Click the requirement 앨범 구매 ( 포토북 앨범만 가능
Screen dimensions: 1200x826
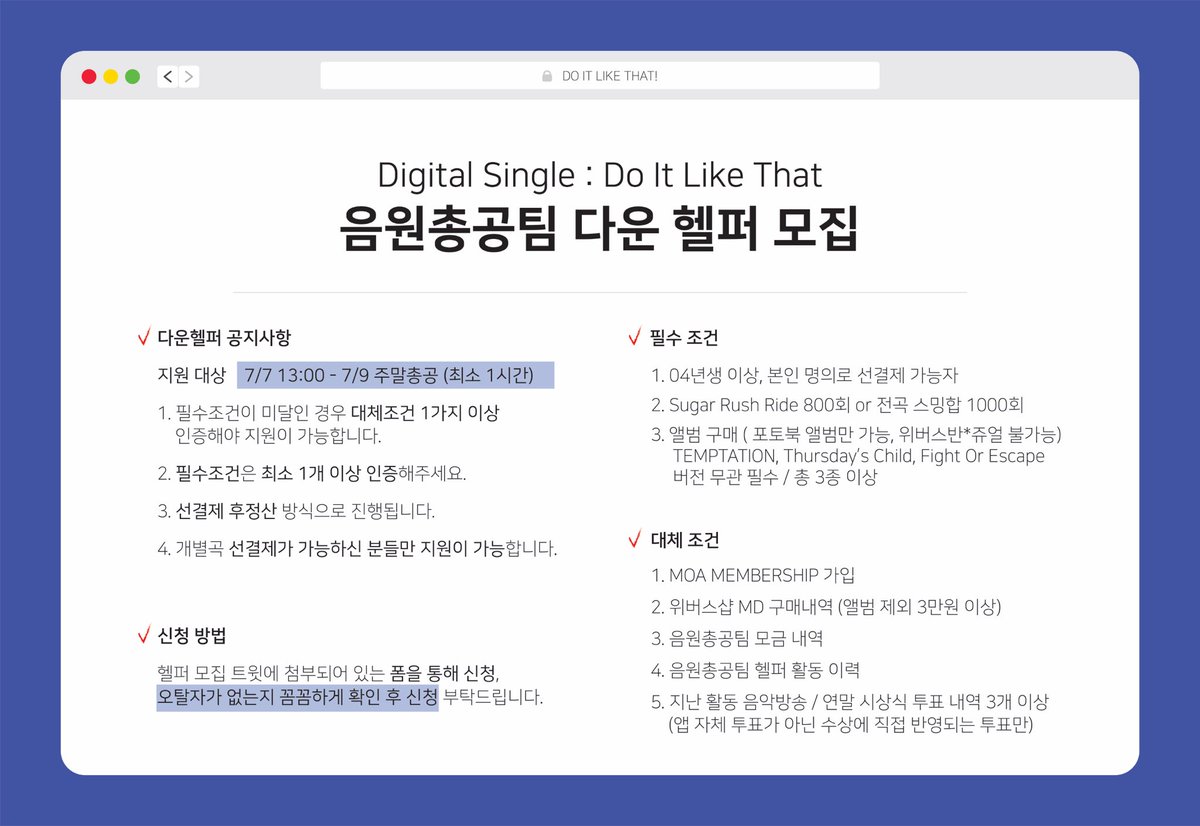coord(856,435)
